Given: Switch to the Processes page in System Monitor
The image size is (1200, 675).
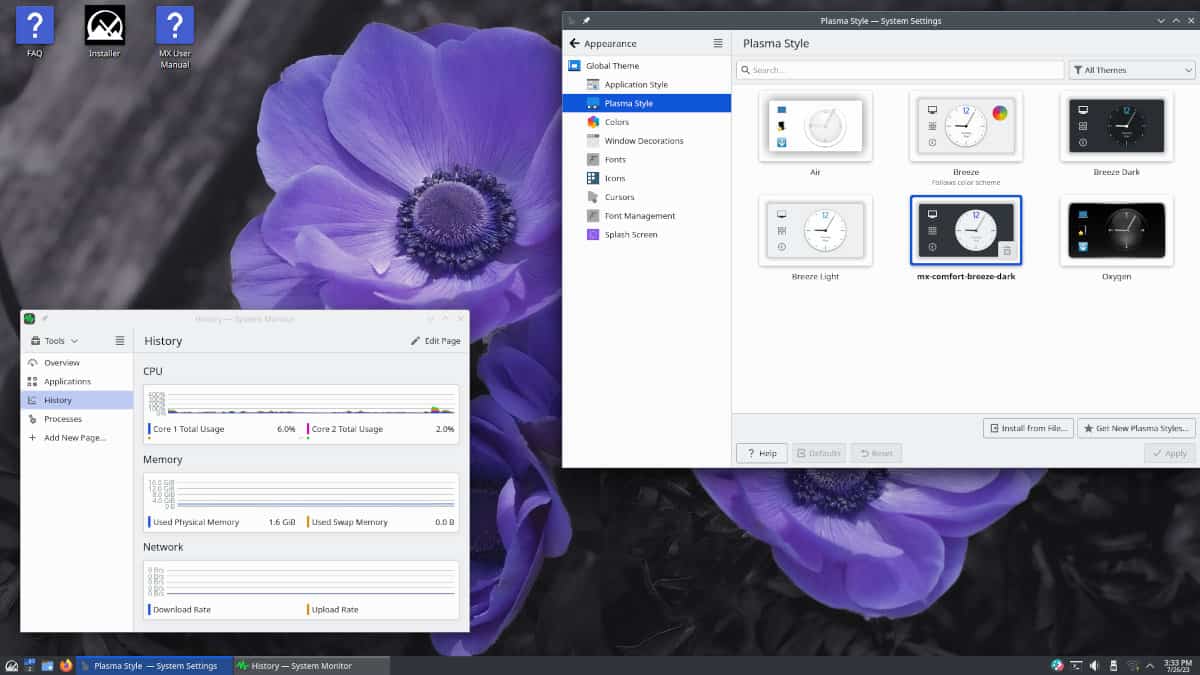Looking at the screenshot, I should (62, 419).
